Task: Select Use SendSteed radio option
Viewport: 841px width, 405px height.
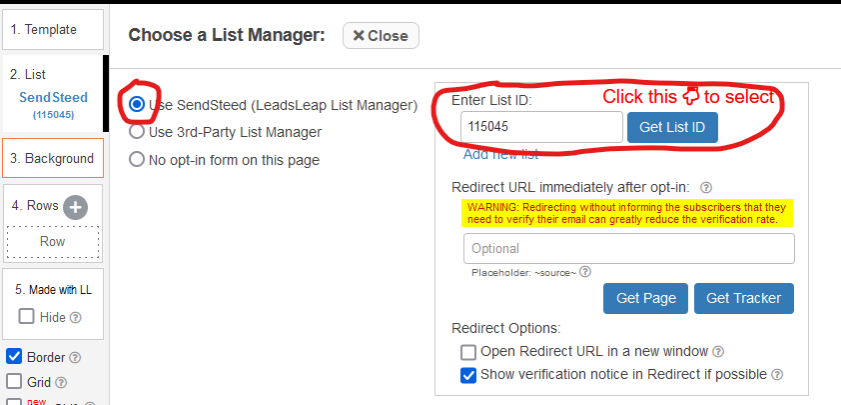Action: (x=137, y=104)
